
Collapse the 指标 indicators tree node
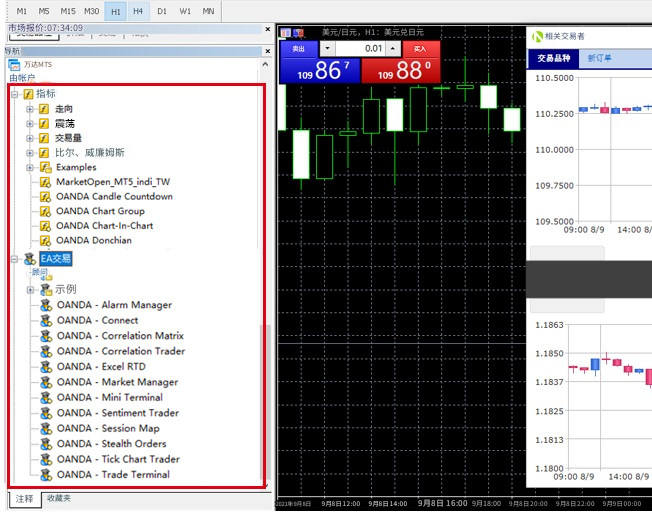(15, 94)
